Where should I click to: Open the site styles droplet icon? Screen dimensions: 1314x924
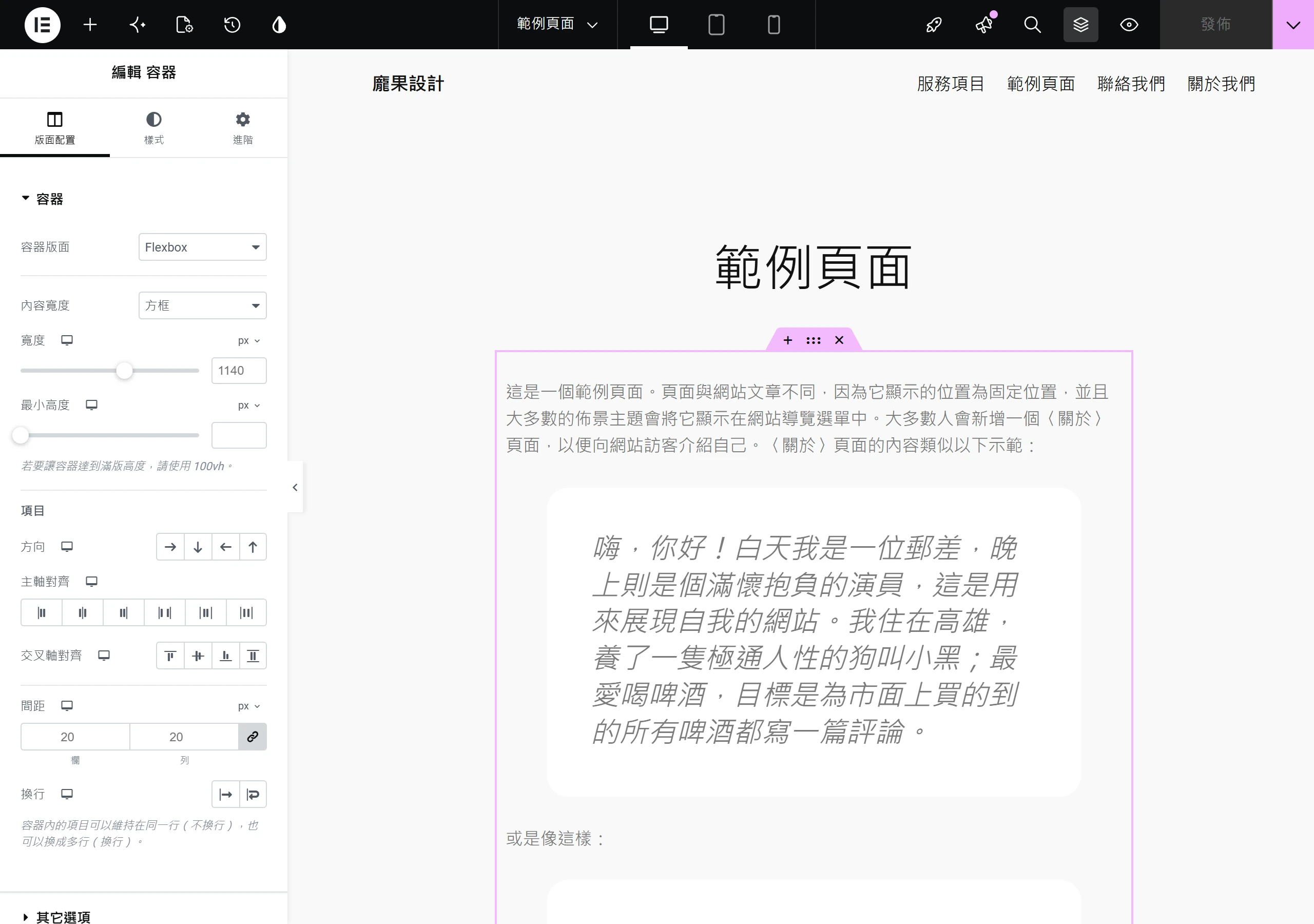(x=279, y=25)
